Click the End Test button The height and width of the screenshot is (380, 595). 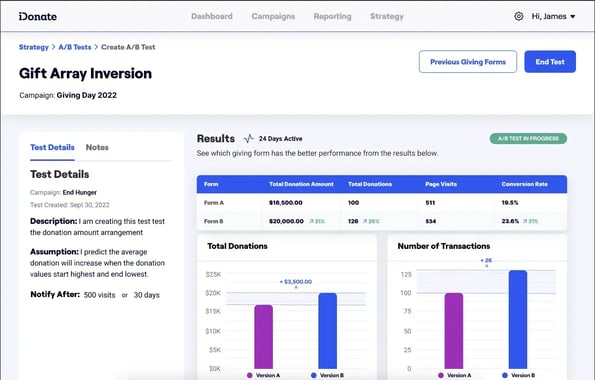coord(550,61)
